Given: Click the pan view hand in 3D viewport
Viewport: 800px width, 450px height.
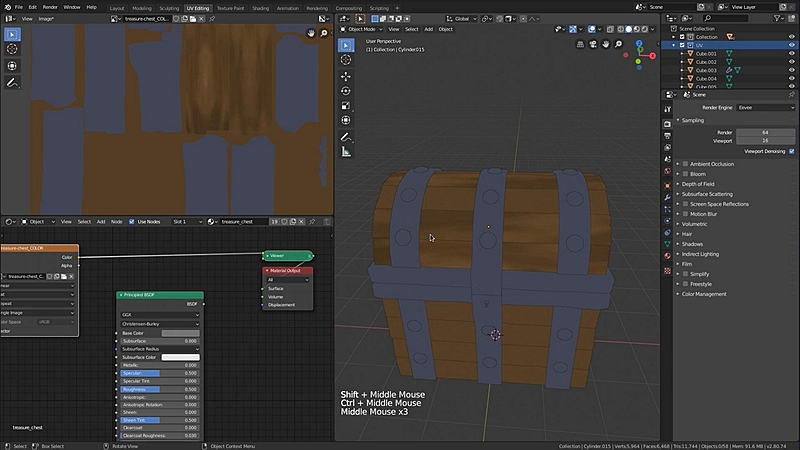Looking at the screenshot, I should tap(606, 44).
